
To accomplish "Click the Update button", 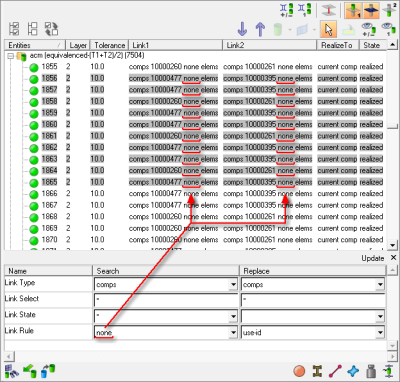I will pyautogui.click(x=373, y=258).
